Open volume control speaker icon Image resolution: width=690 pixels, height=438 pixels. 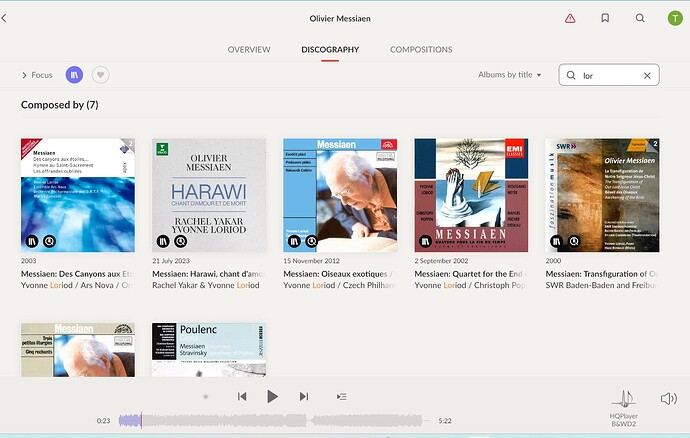pyautogui.click(x=669, y=398)
